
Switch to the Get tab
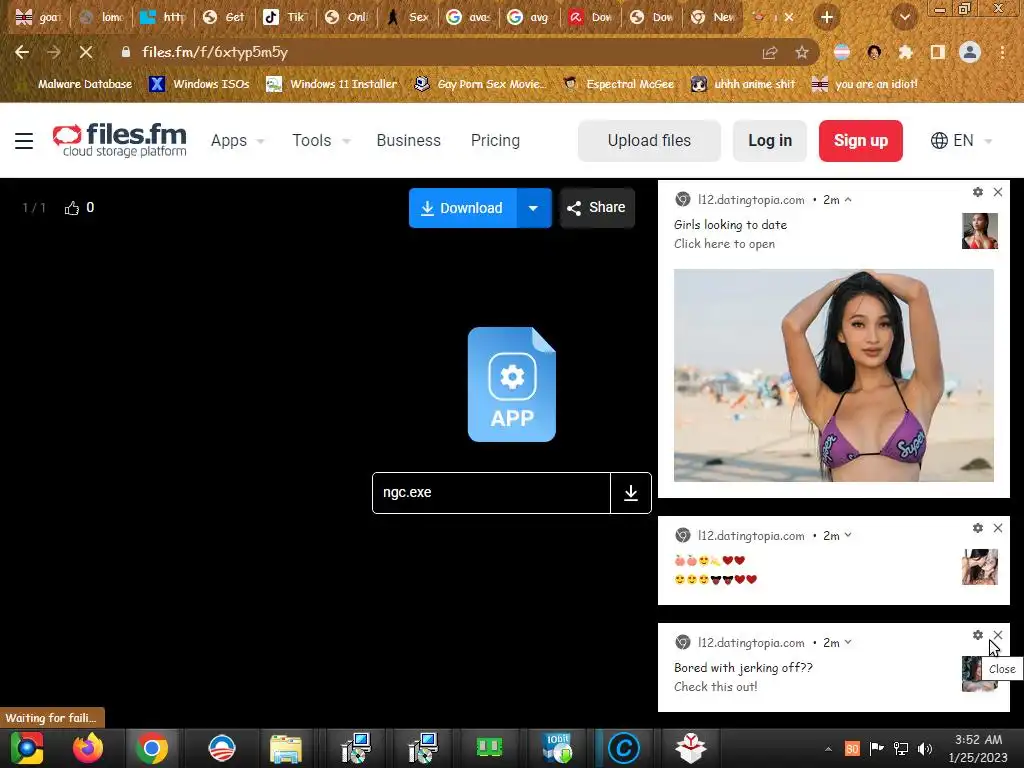pyautogui.click(x=223, y=18)
